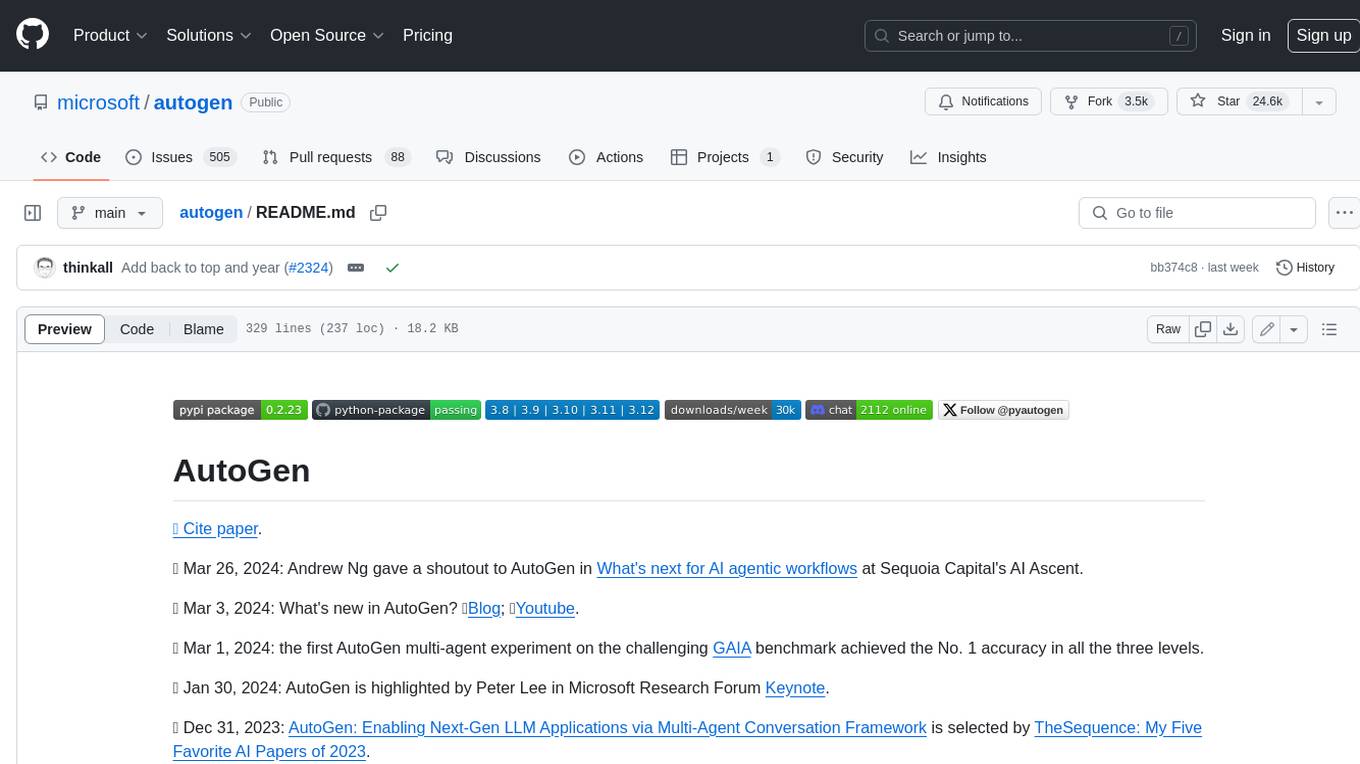Viewport: 1360px width, 764px height.
Task: Open the Insights tab
Action: pyautogui.click(x=948, y=157)
